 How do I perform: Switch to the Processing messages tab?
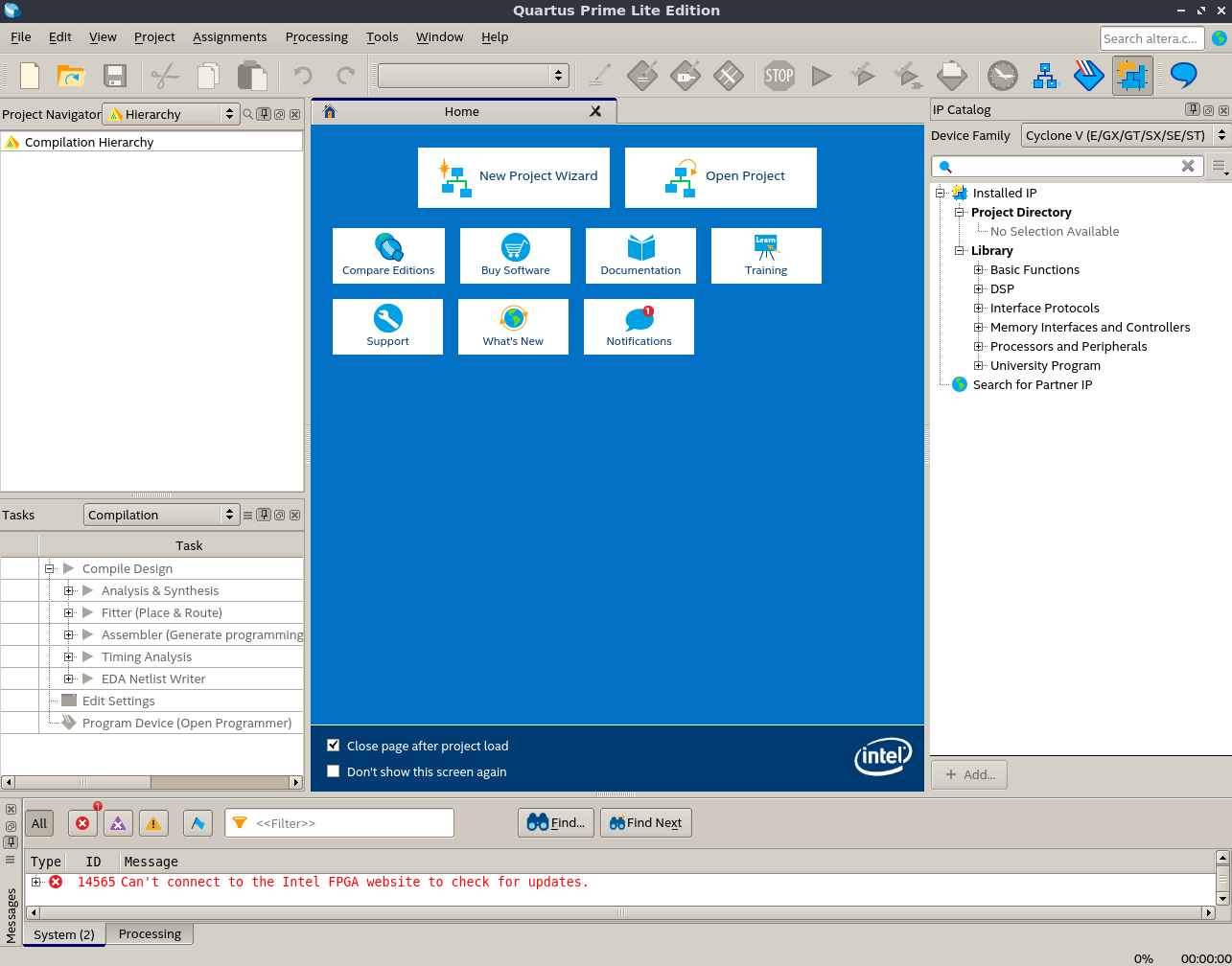[150, 934]
